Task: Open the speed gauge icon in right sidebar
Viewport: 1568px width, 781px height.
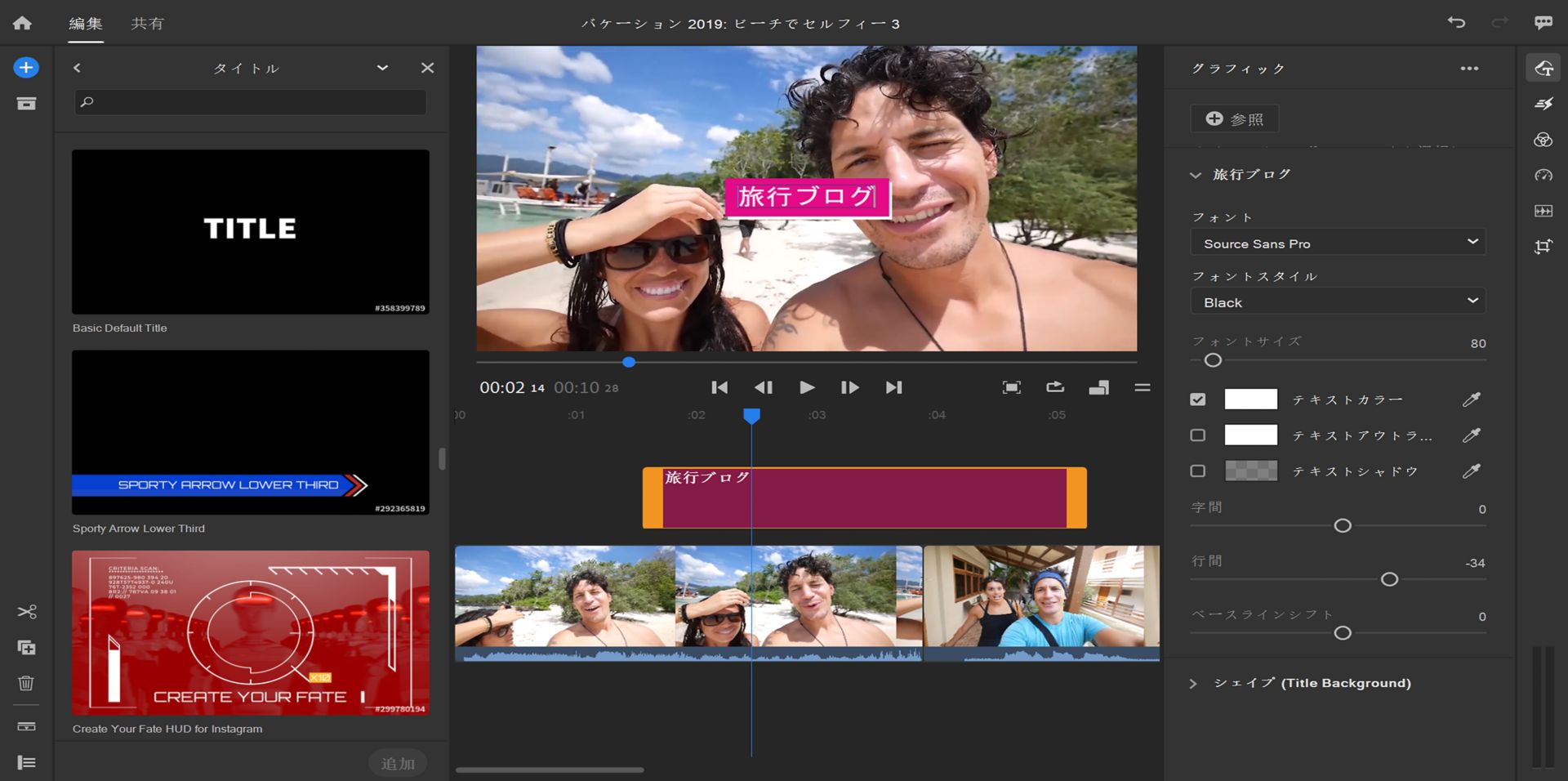Action: (x=1543, y=176)
